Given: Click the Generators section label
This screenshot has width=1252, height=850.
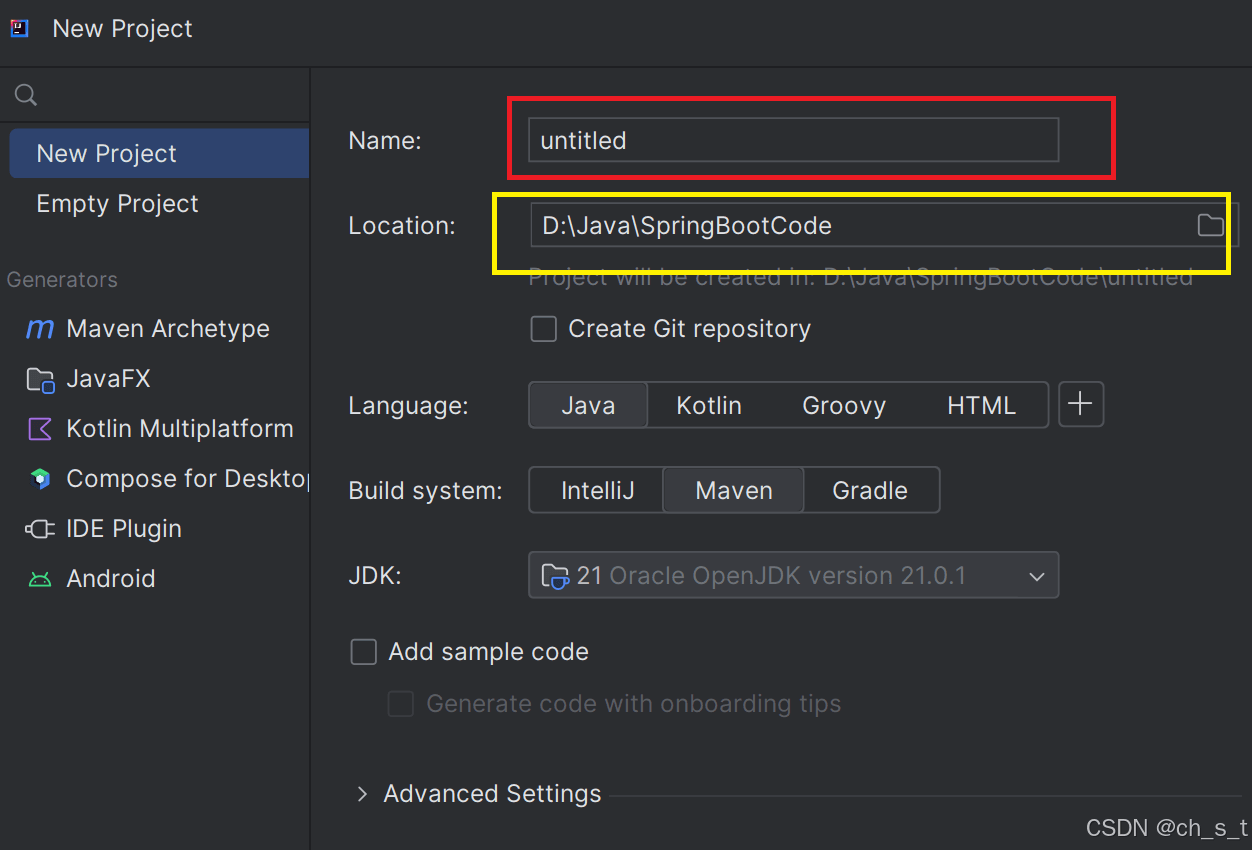Looking at the screenshot, I should pos(62,279).
